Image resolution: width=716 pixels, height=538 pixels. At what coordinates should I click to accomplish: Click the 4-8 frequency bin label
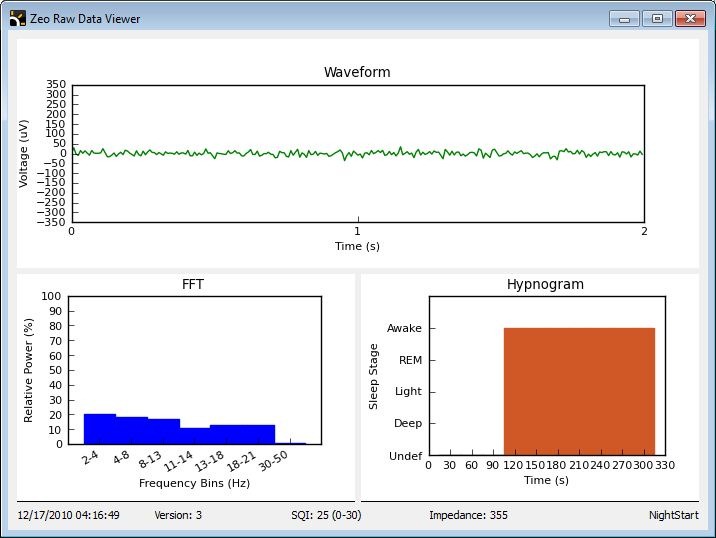121,457
